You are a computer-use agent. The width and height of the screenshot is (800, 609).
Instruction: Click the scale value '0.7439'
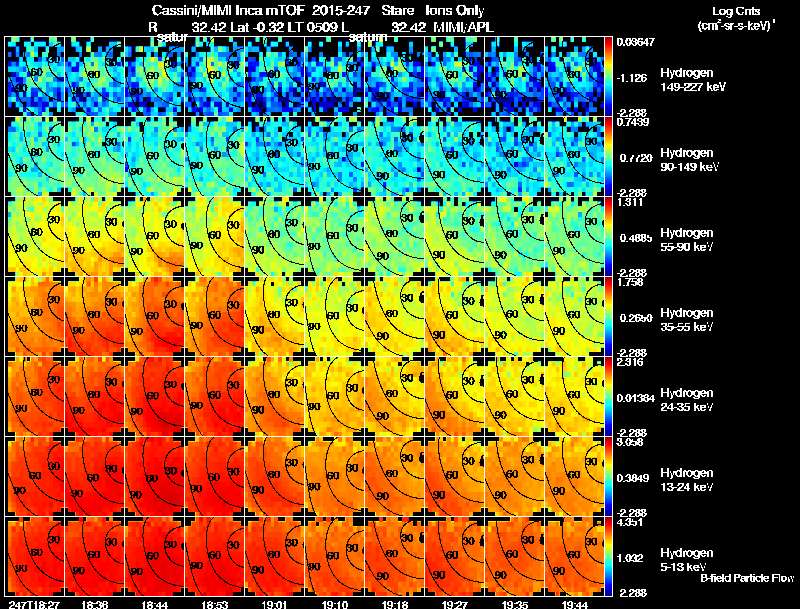point(633,122)
